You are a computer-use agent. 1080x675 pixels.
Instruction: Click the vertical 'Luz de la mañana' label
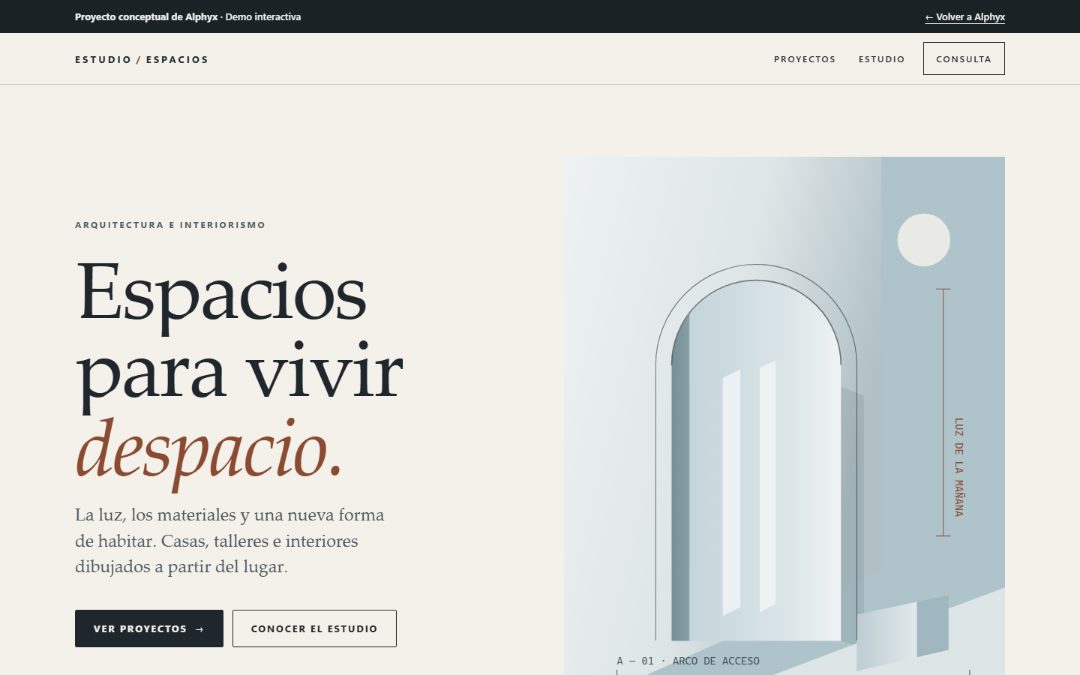tap(959, 467)
